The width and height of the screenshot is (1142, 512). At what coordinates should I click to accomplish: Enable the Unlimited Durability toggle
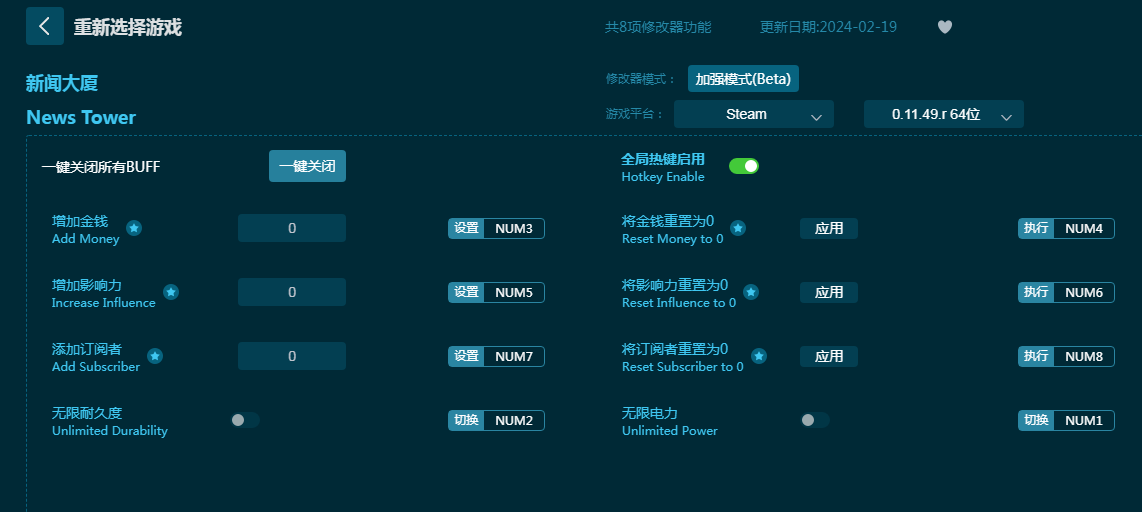(x=245, y=420)
